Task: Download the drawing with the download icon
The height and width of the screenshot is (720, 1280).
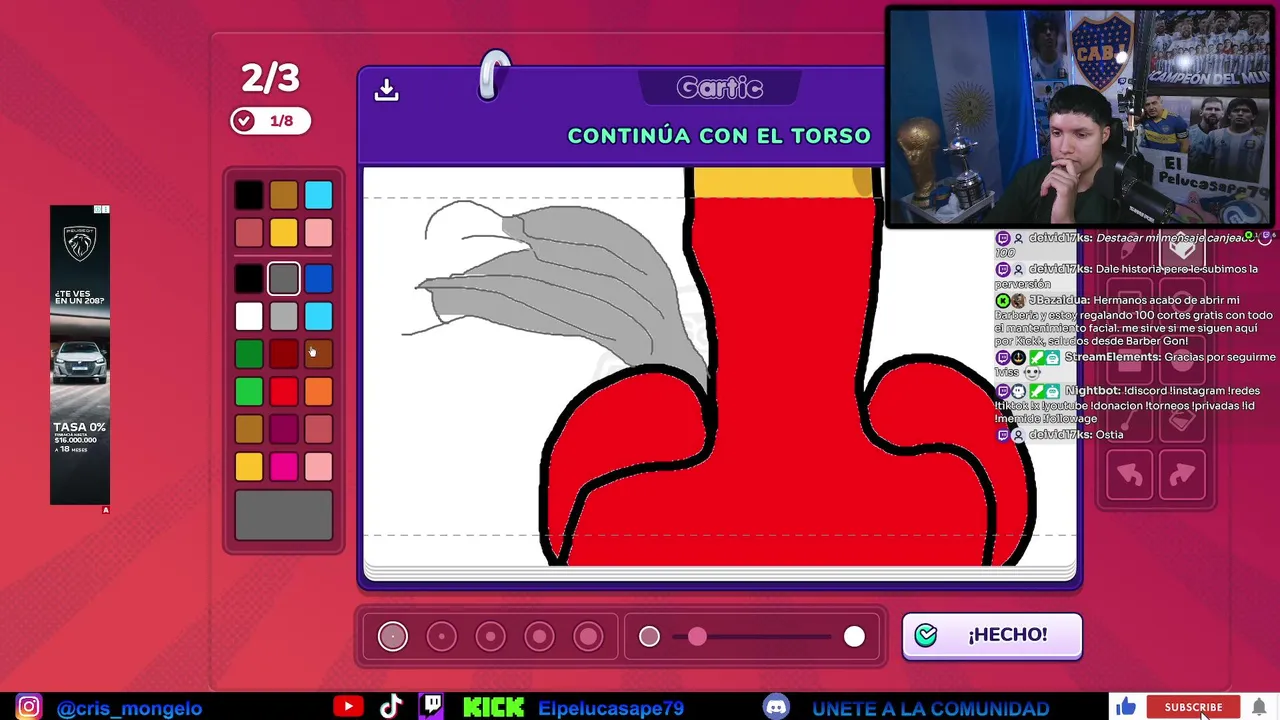Action: (386, 90)
